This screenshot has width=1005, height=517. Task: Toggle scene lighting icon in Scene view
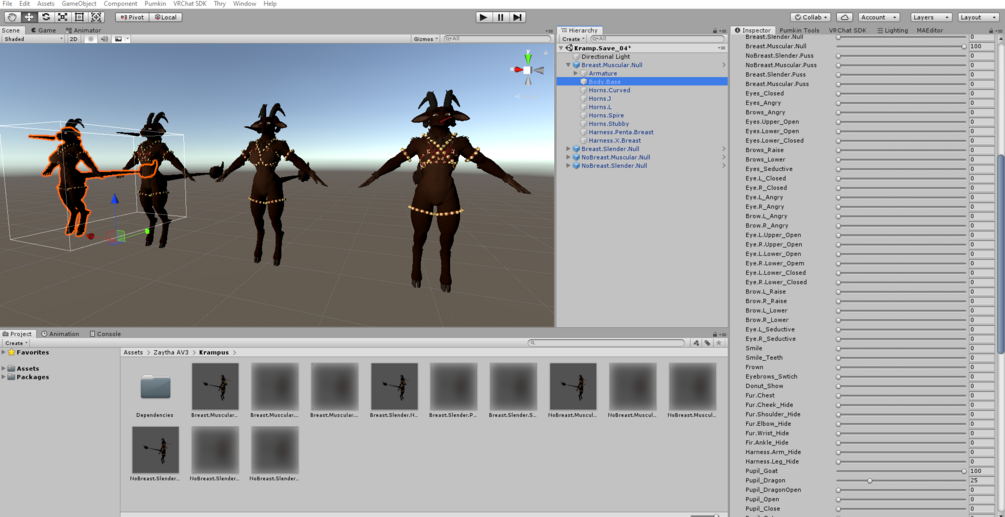[90, 38]
